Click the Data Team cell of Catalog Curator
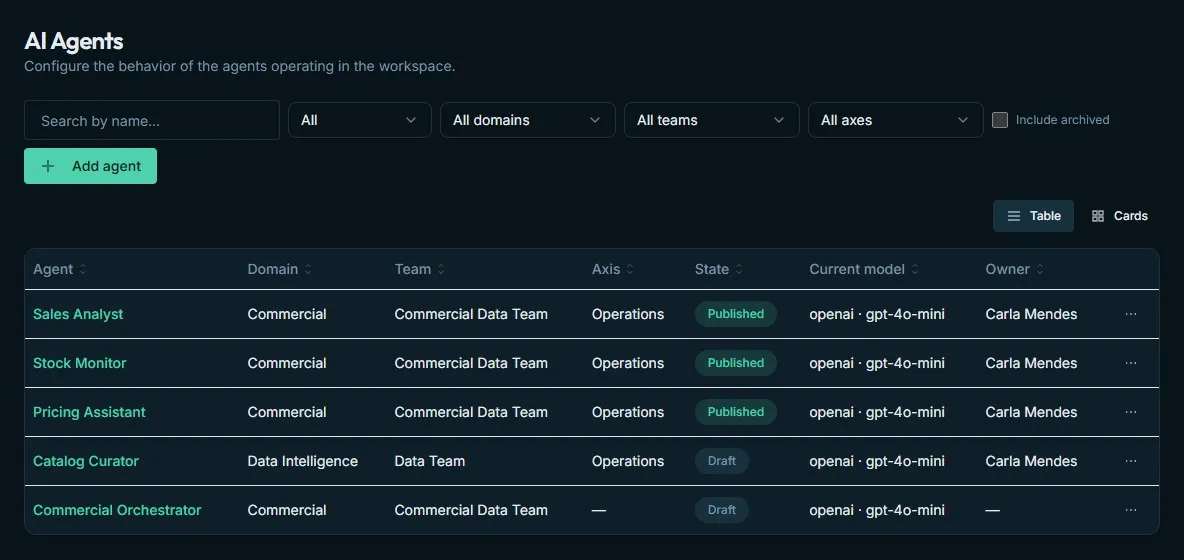Image resolution: width=1184 pixels, height=560 pixels. (x=430, y=461)
